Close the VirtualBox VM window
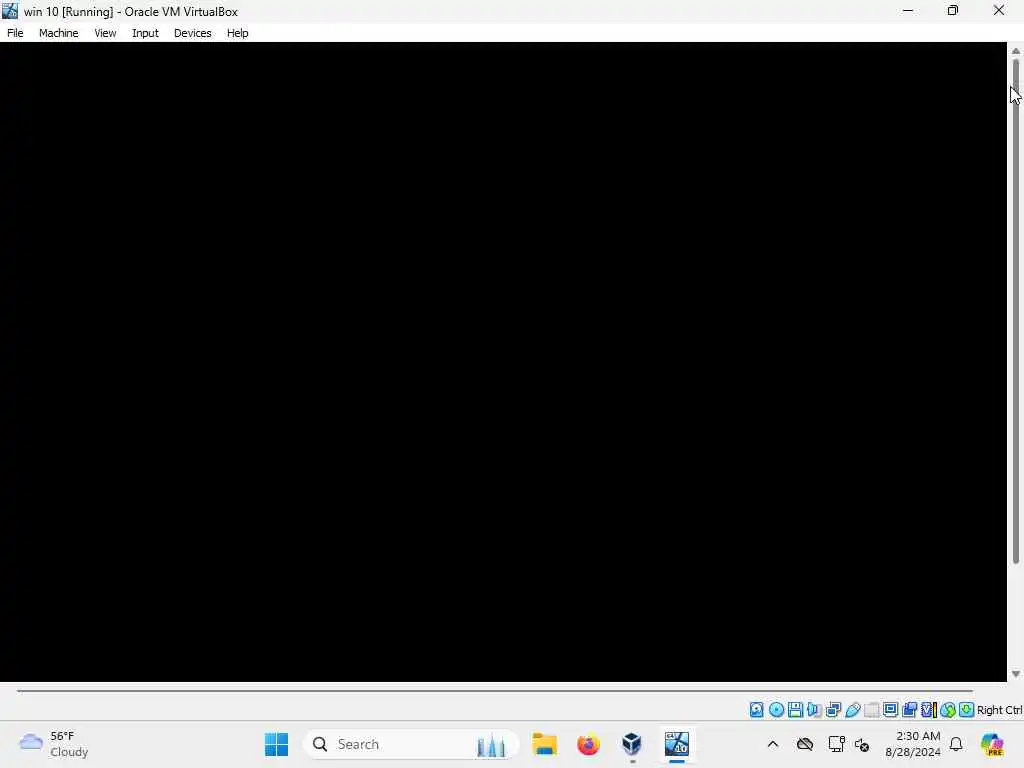Screen dimensions: 1024x768 (999, 10)
